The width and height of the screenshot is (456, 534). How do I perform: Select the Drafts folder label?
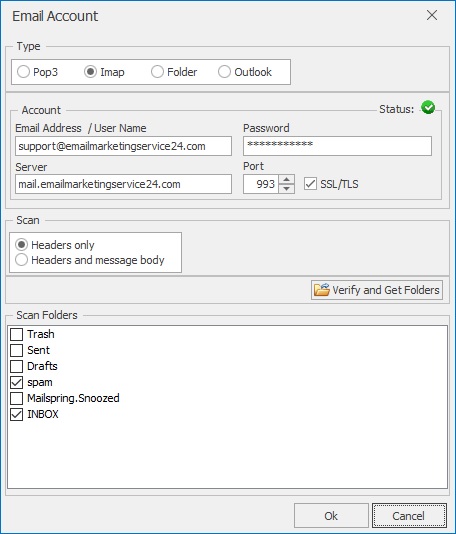pyautogui.click(x=42, y=366)
